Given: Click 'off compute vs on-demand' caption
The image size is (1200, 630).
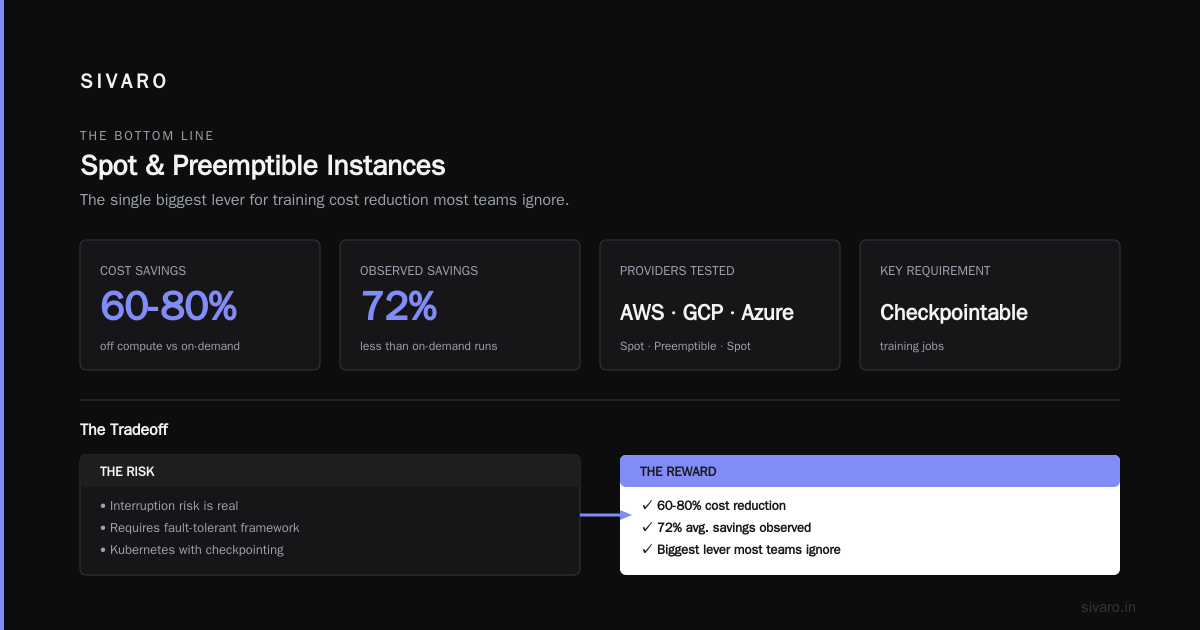Looking at the screenshot, I should pos(170,346).
